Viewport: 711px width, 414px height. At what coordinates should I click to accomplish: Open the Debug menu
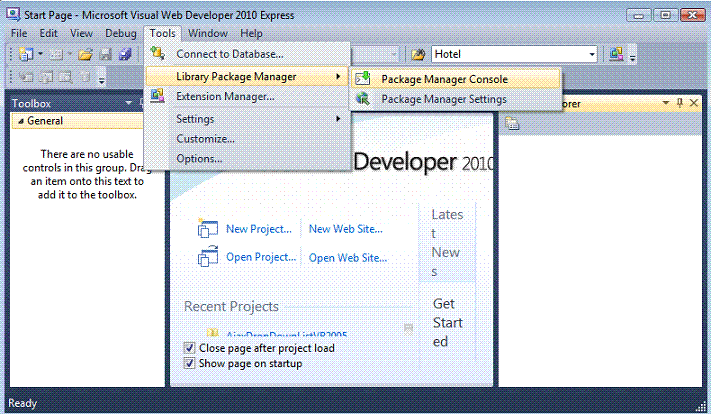(121, 34)
